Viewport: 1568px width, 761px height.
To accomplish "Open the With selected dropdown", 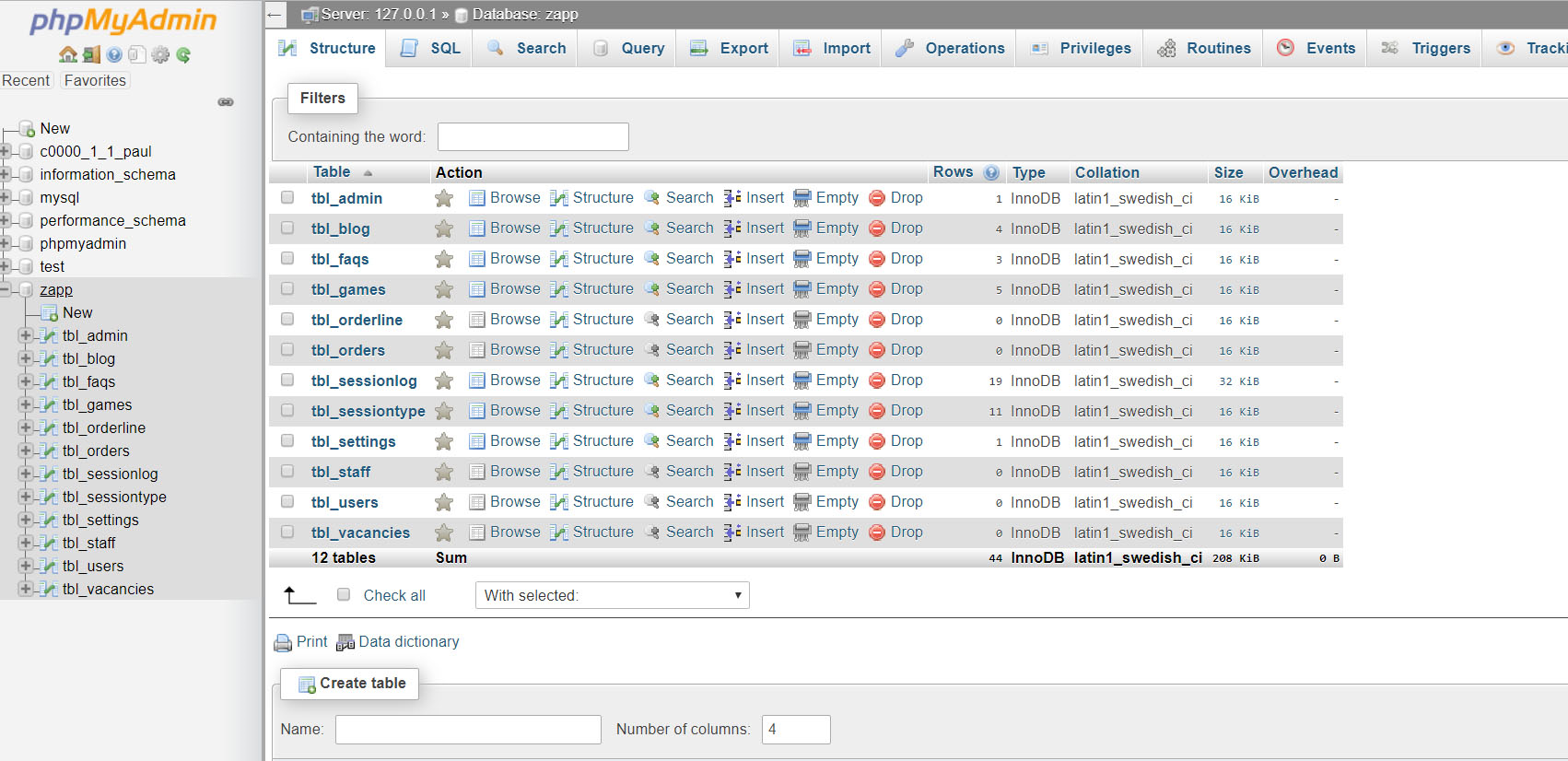I will (x=612, y=595).
